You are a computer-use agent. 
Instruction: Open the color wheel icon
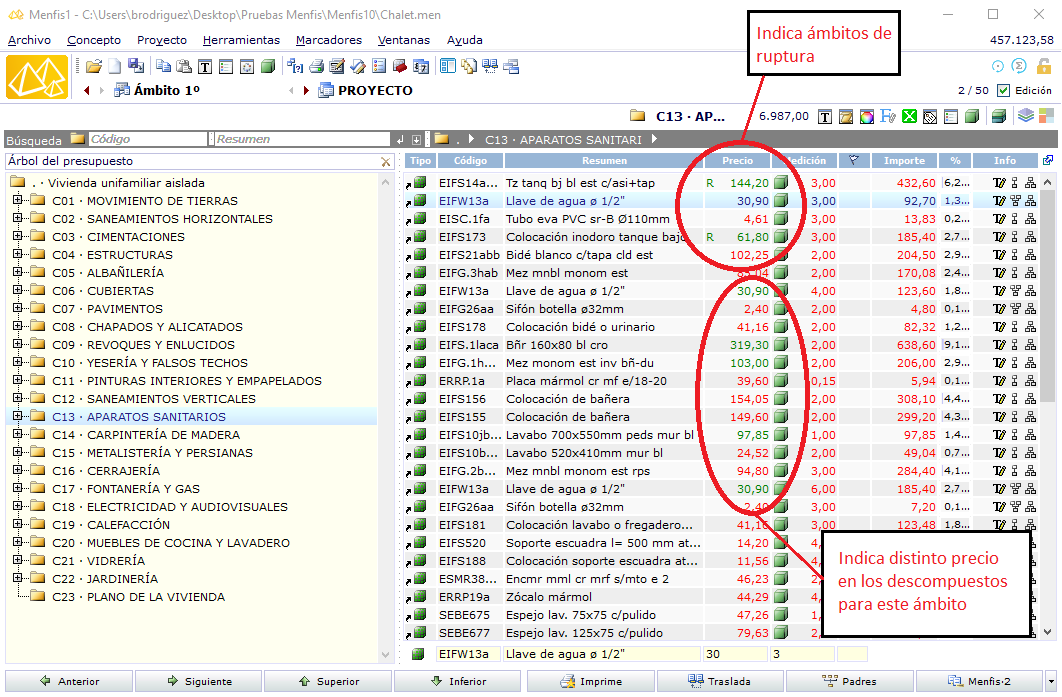[867, 117]
